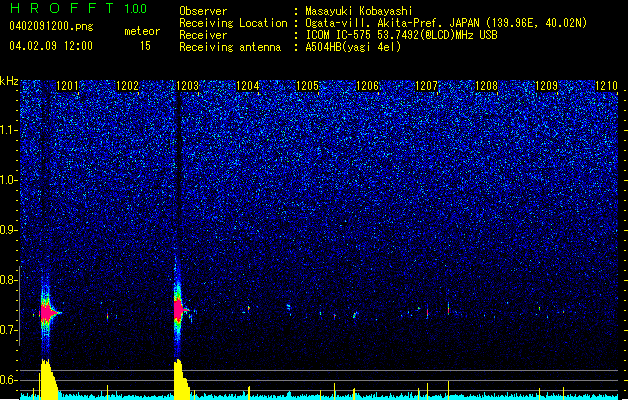
Task: Click the HROFFT program title text
Action: pos(62,8)
